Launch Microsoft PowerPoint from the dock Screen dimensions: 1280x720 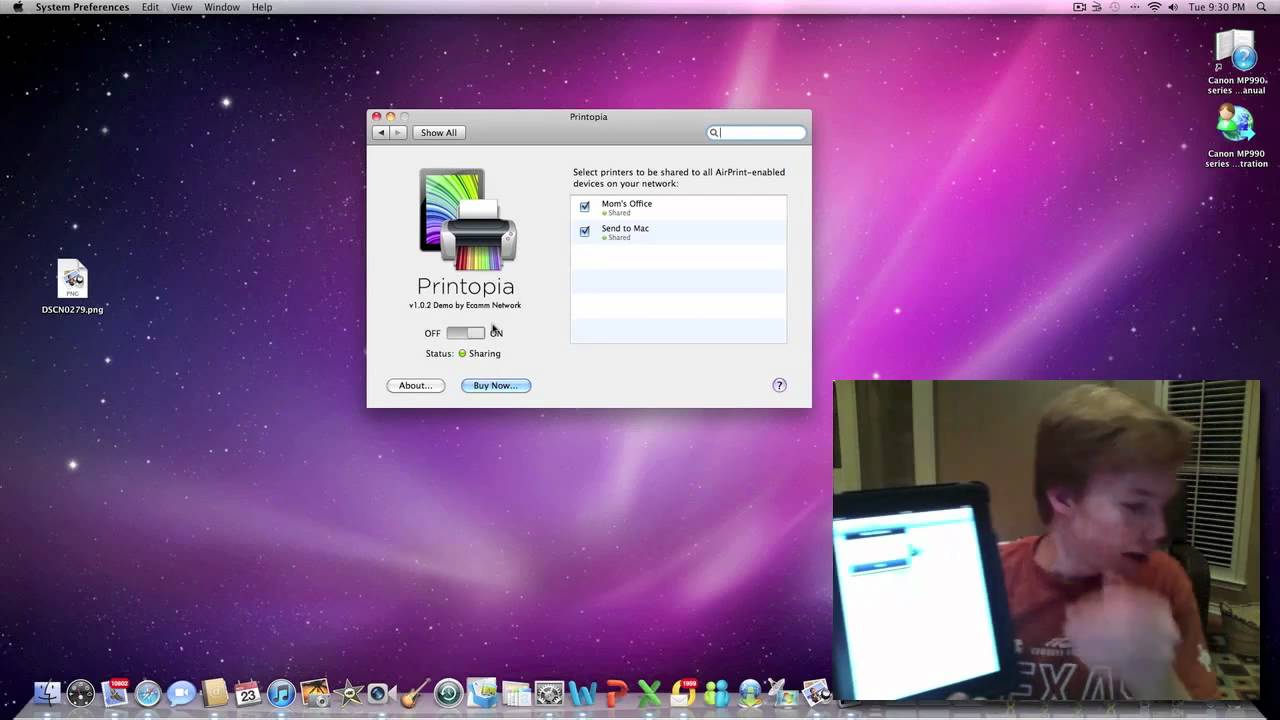tap(616, 692)
